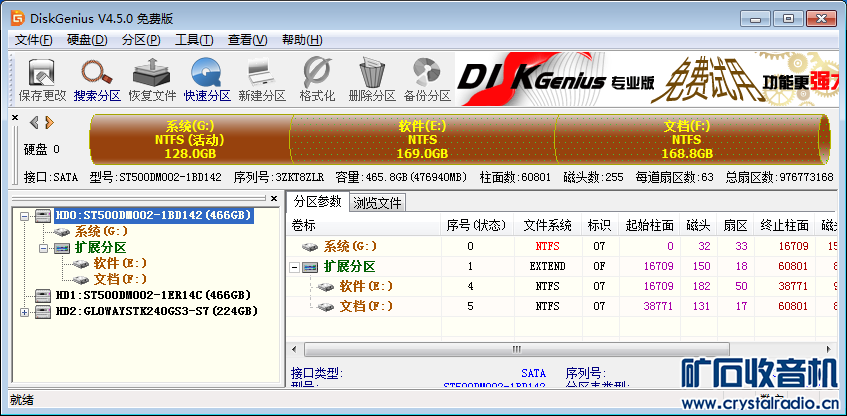Image resolution: width=847 pixels, height=416 pixels.
Task: Close the disk map bar with its X
Action: click(15, 117)
